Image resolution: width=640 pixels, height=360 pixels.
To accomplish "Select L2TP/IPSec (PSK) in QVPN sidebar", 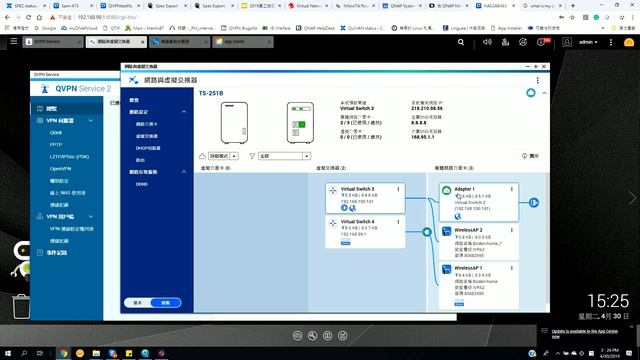I will [69, 157].
